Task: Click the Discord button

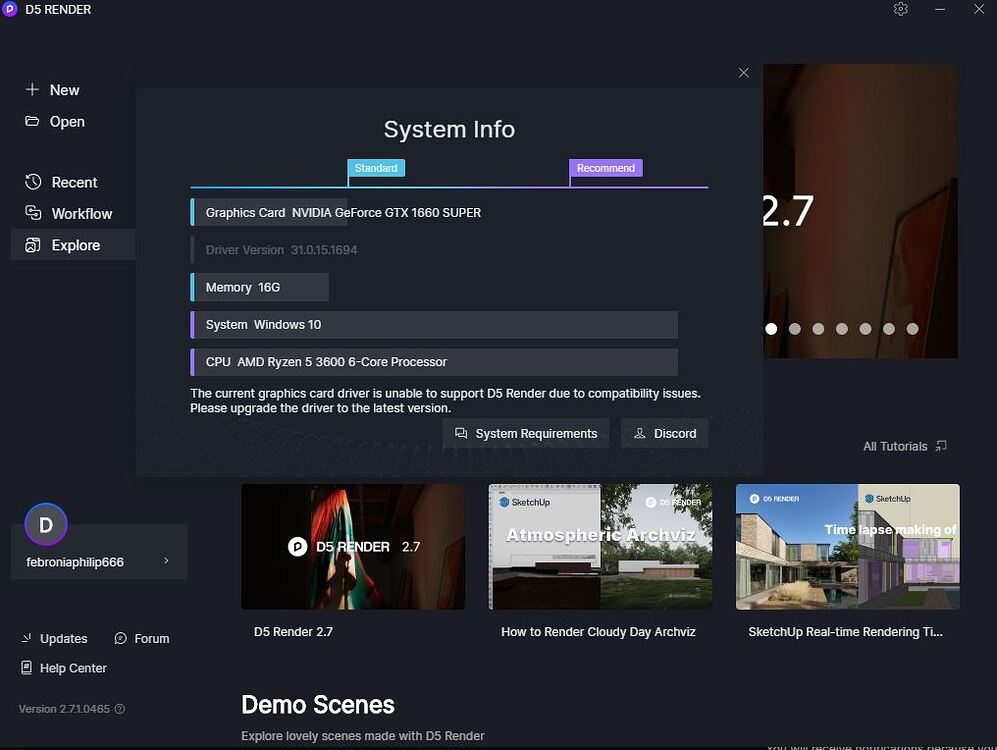Action: [x=664, y=433]
